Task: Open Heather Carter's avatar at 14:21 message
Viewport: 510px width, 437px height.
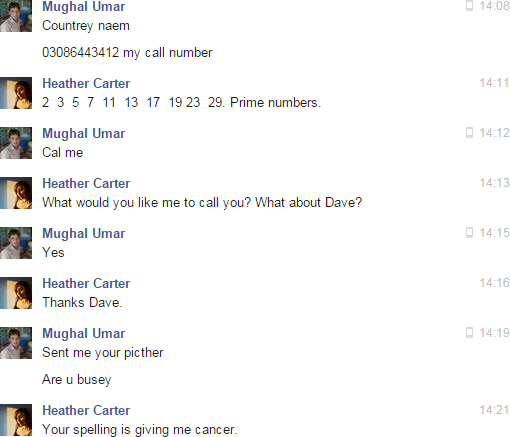Action: tap(16, 420)
